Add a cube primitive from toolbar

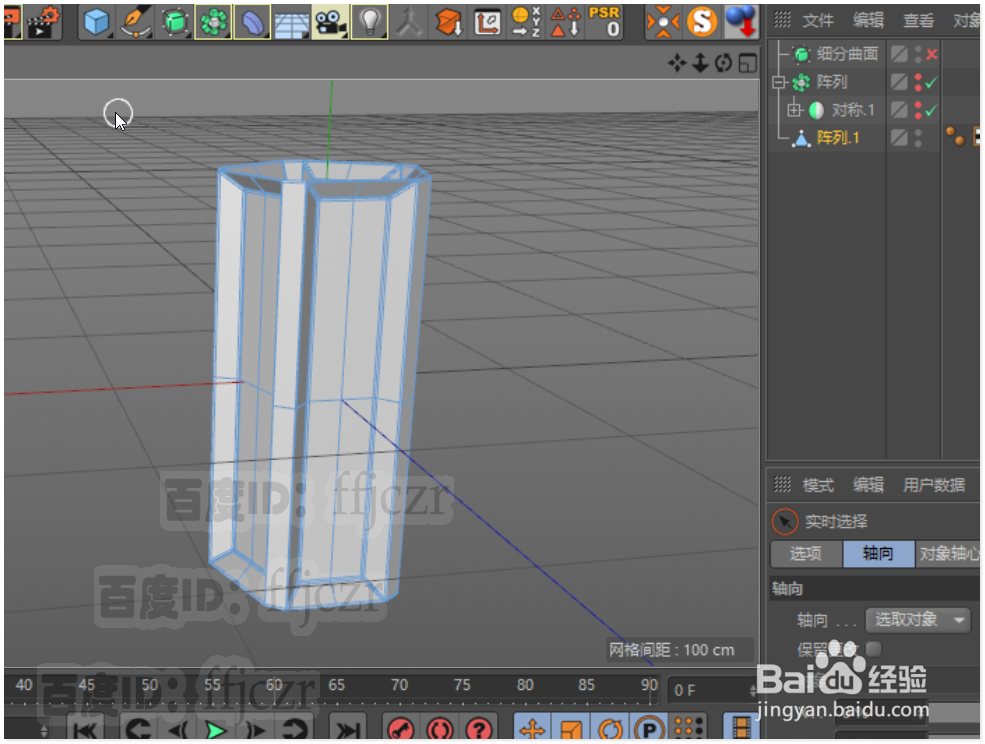[96, 22]
